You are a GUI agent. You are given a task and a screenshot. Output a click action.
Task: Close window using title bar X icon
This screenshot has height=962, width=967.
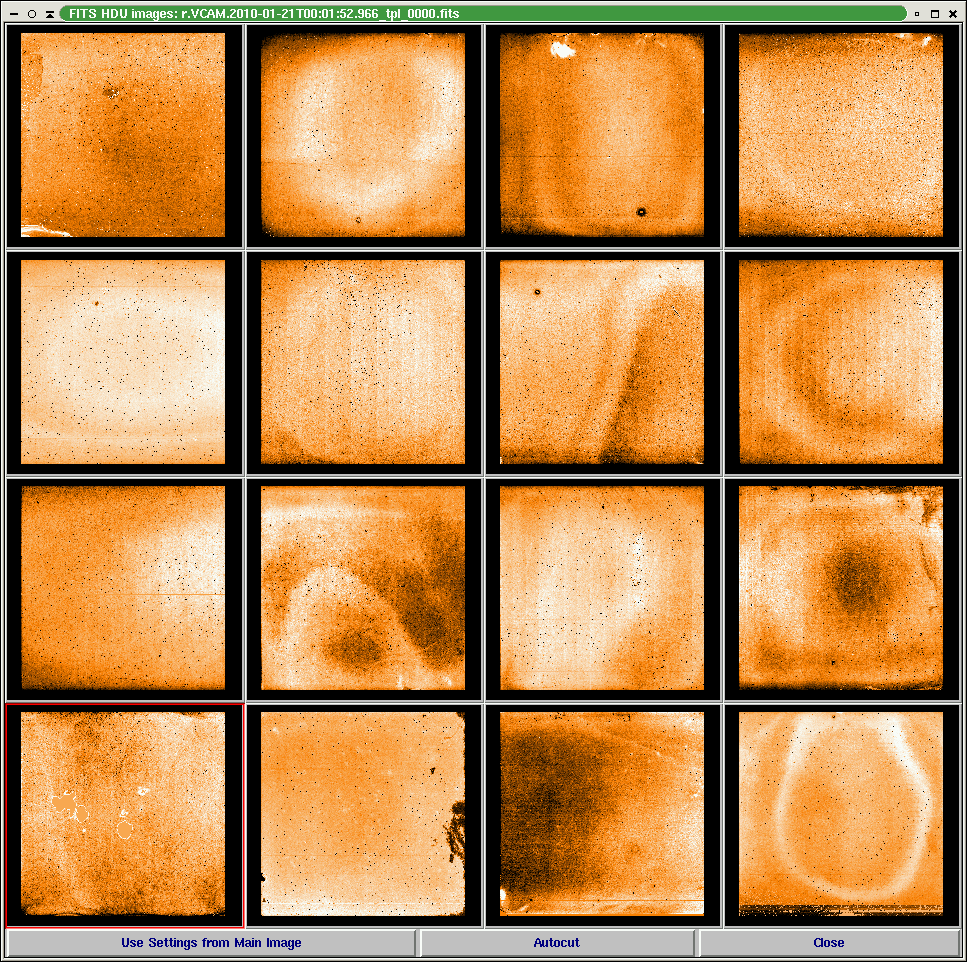[953, 14]
